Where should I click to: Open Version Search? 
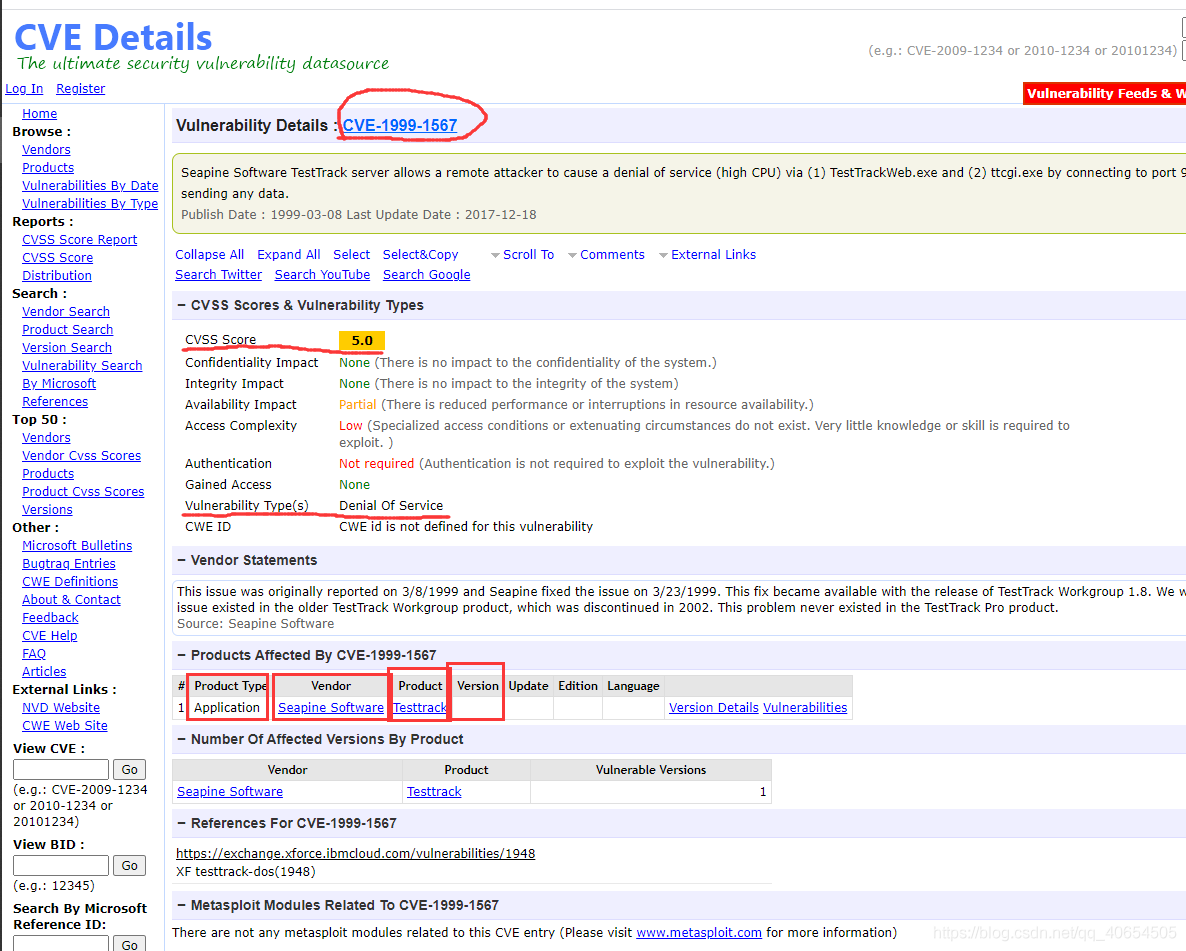coord(67,348)
